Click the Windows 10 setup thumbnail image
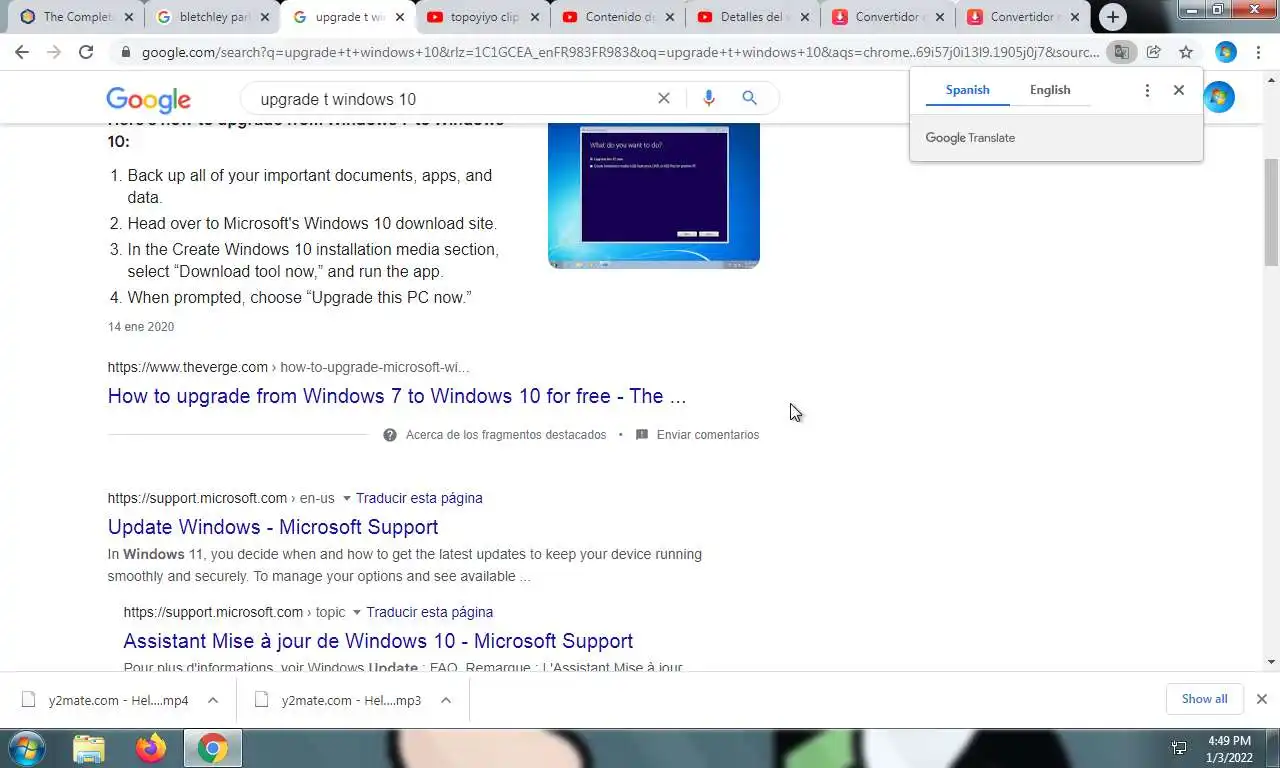 click(654, 195)
